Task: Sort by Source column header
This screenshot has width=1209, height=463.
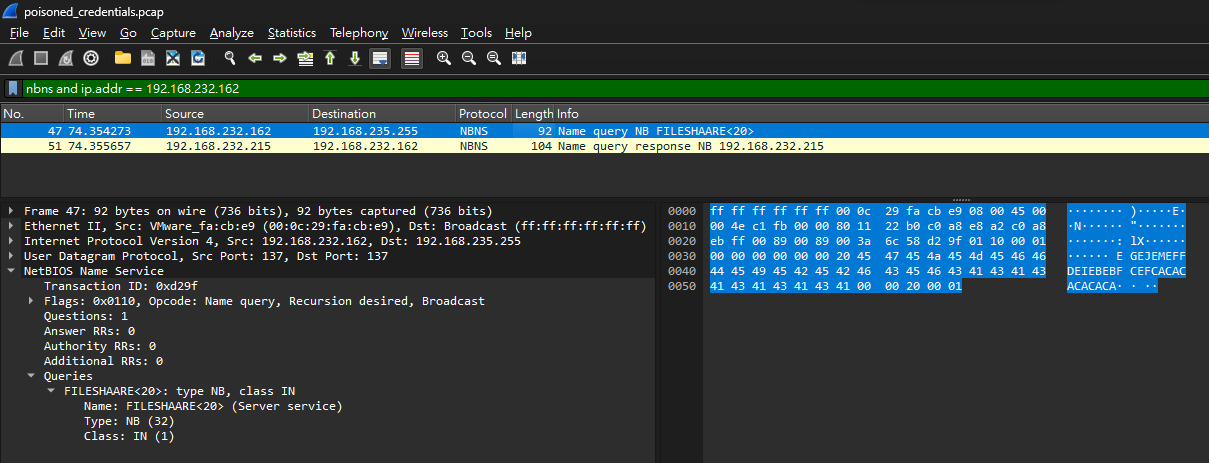Action: pos(235,114)
